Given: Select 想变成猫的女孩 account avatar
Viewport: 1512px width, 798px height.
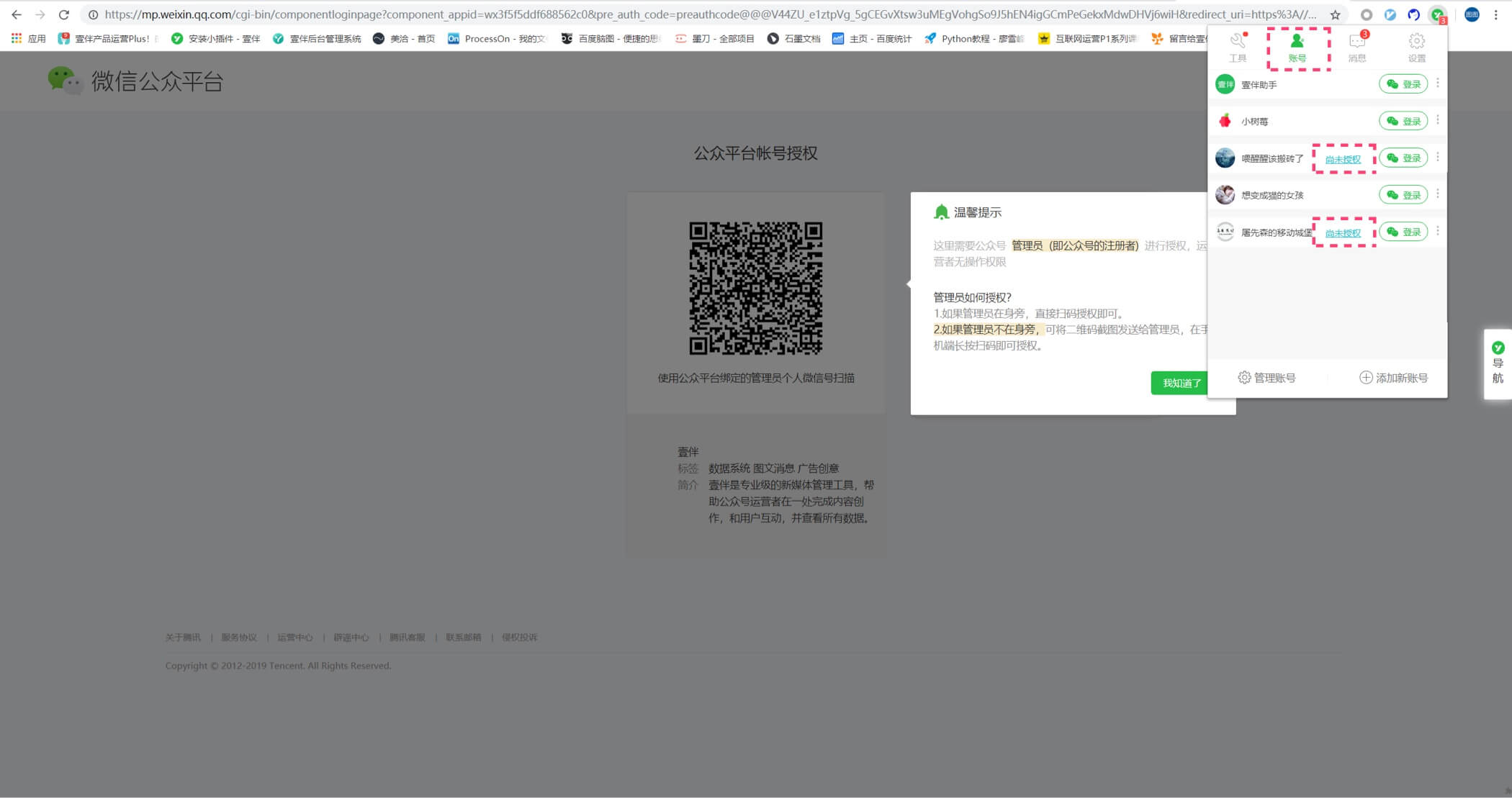Looking at the screenshot, I should 1225,195.
